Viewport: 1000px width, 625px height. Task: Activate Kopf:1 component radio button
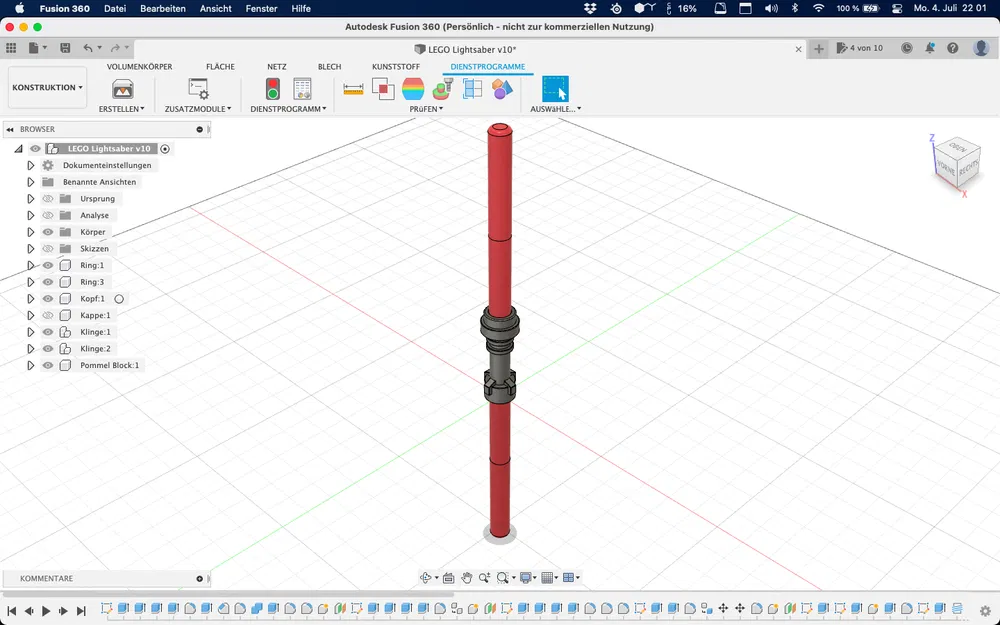119,298
